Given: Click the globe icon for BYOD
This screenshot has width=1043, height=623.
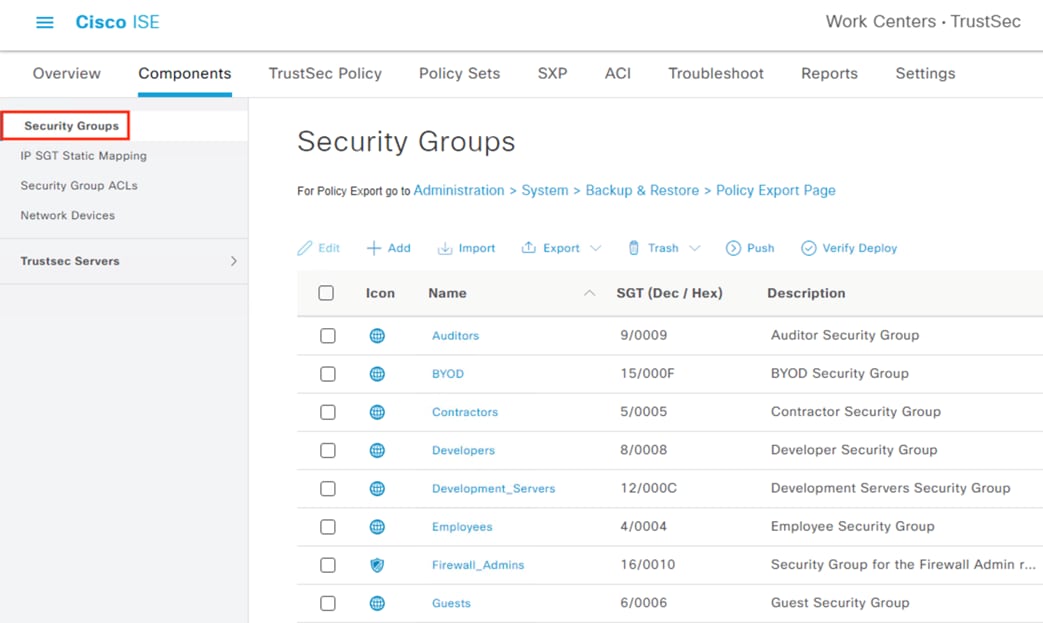Looking at the screenshot, I should tap(377, 374).
